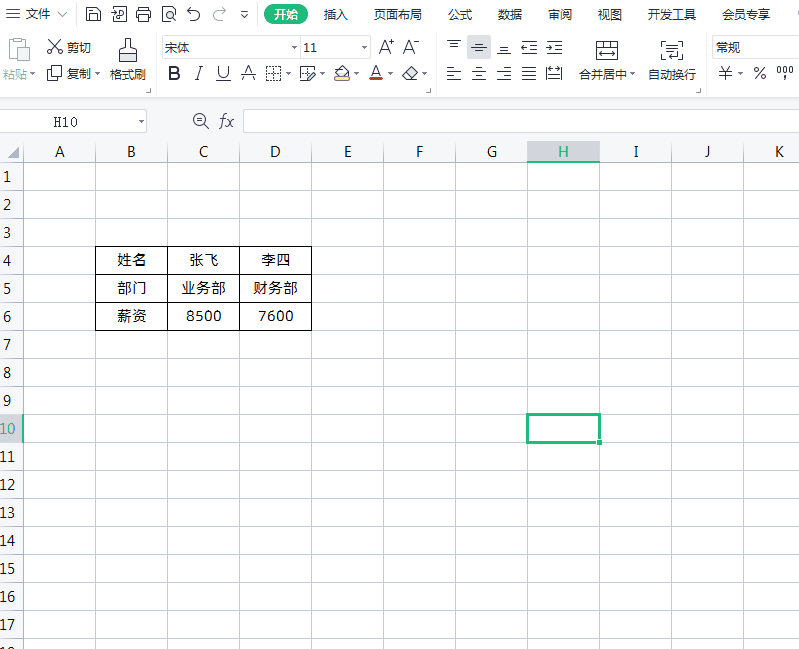799x649 pixels.
Task: Click the justify alignment icon
Action: pyautogui.click(x=529, y=74)
